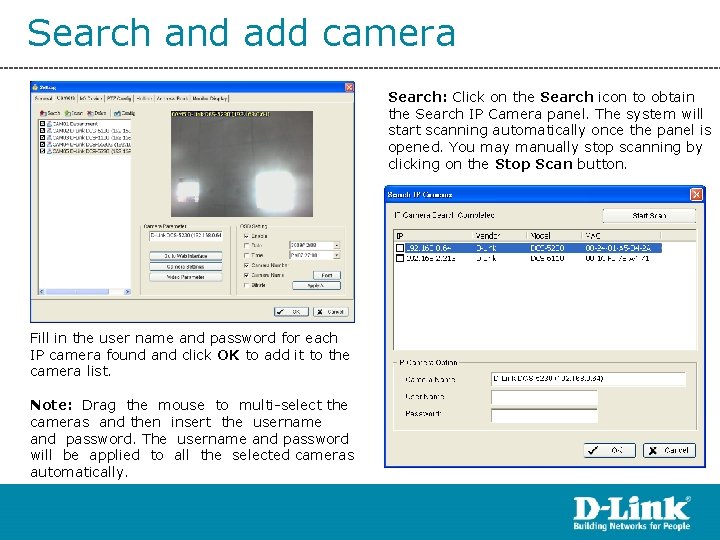Click the User Name input field
The width and height of the screenshot is (720, 540).
[x=544, y=397]
